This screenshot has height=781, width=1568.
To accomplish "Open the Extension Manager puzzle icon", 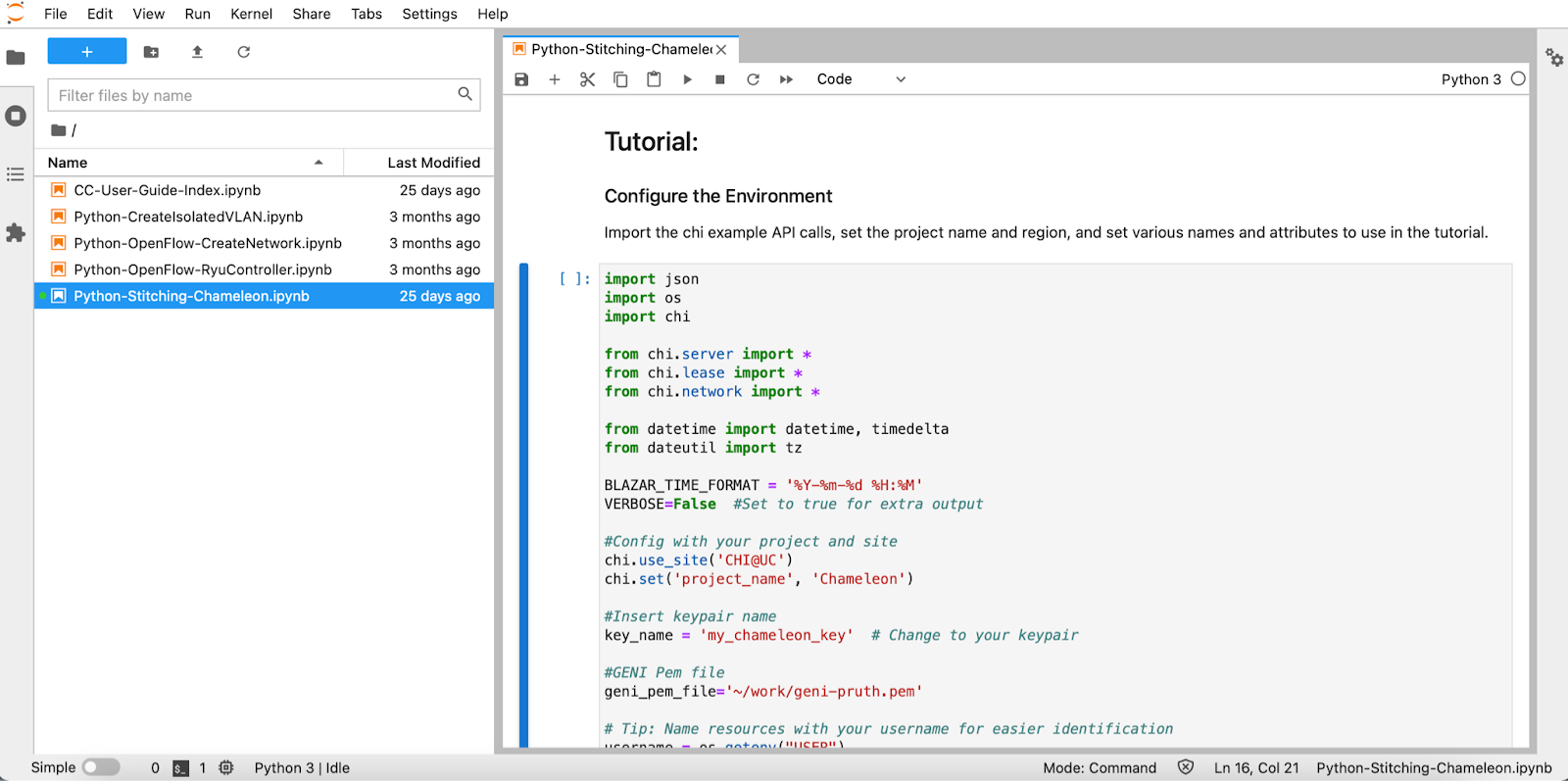I will point(16,233).
